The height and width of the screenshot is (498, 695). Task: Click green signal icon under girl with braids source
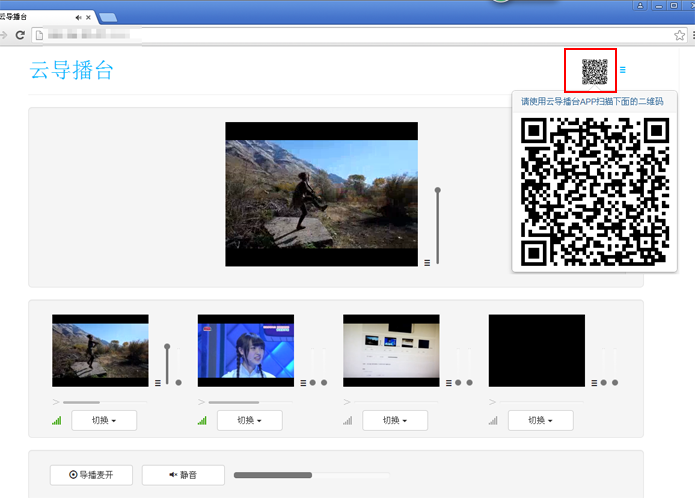click(x=202, y=420)
